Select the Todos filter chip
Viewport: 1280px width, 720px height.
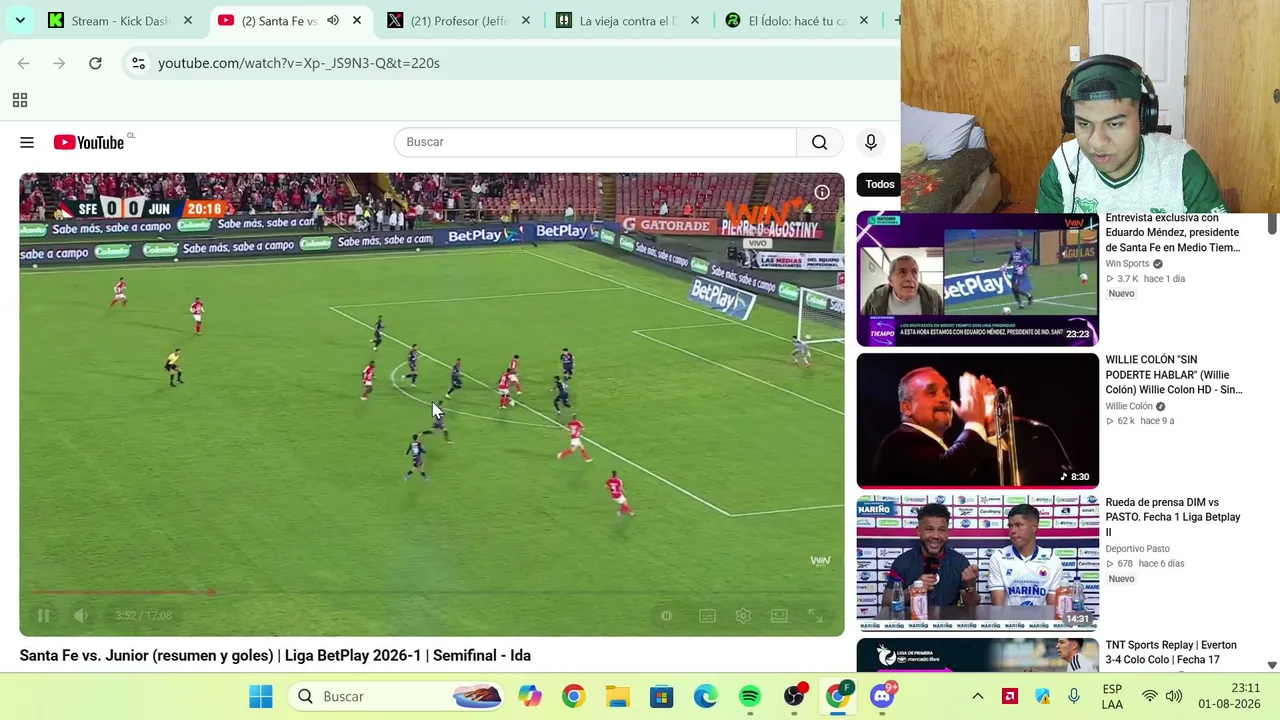click(x=880, y=184)
